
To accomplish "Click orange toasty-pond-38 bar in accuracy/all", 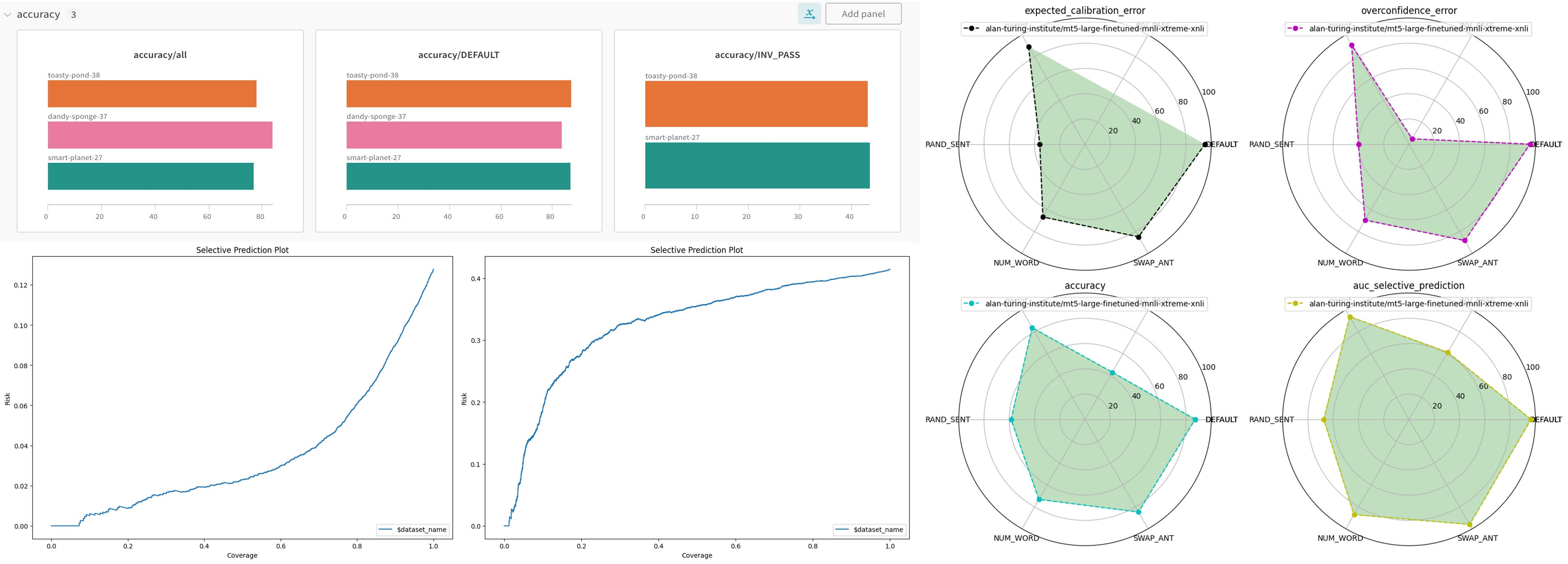I will 152,94.
